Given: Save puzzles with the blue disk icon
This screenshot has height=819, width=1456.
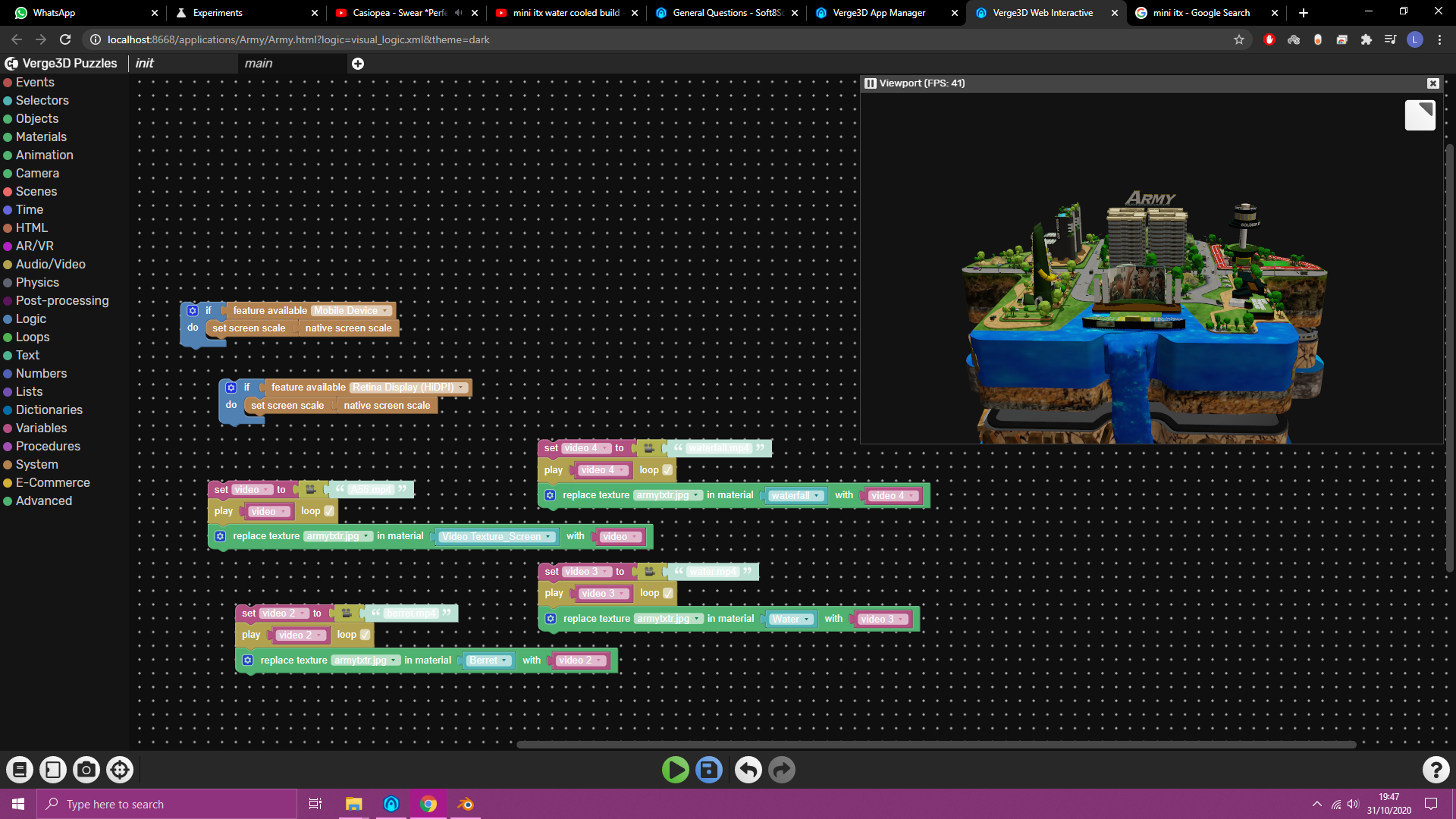Looking at the screenshot, I should tap(709, 770).
